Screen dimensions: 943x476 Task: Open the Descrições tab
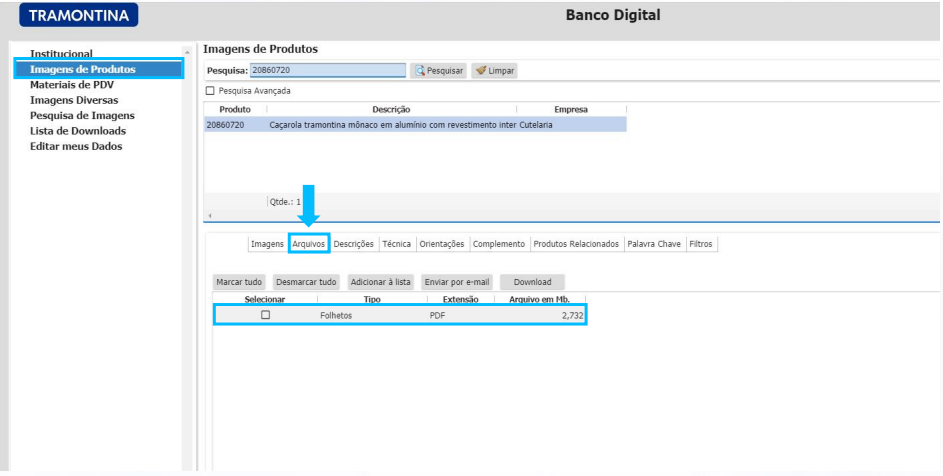tap(354, 244)
